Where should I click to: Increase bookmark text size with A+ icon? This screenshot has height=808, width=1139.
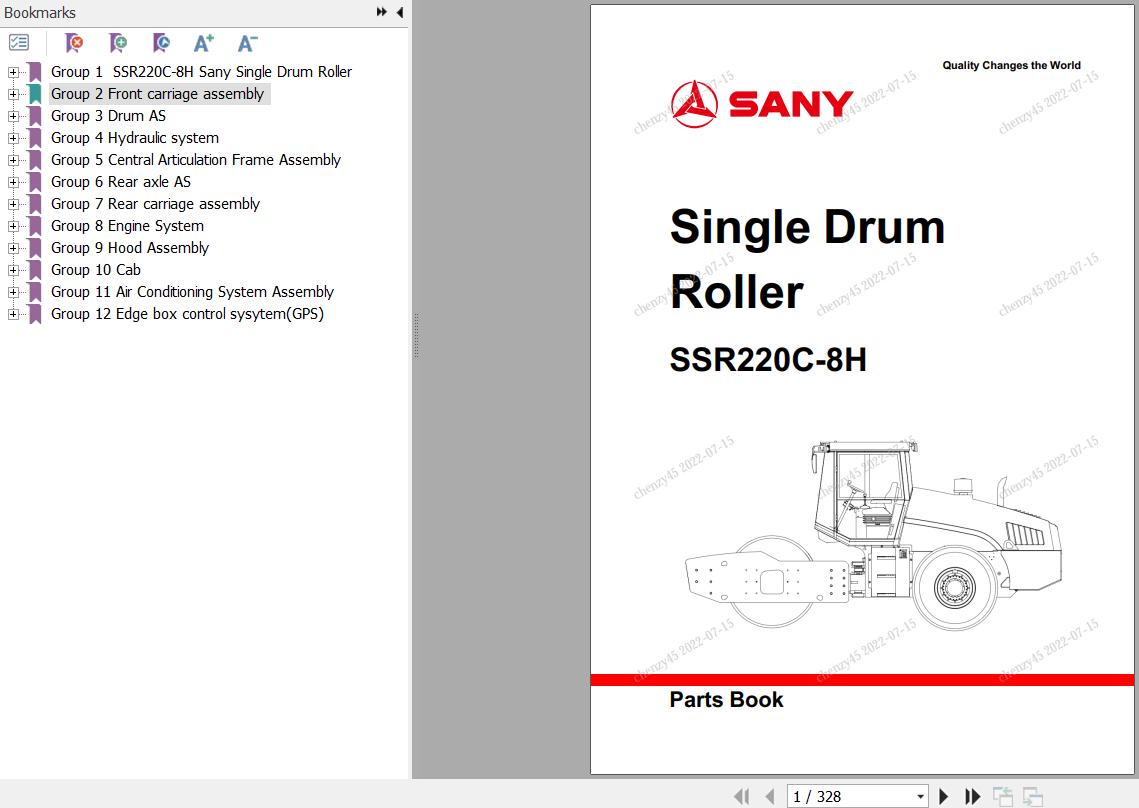coord(203,43)
